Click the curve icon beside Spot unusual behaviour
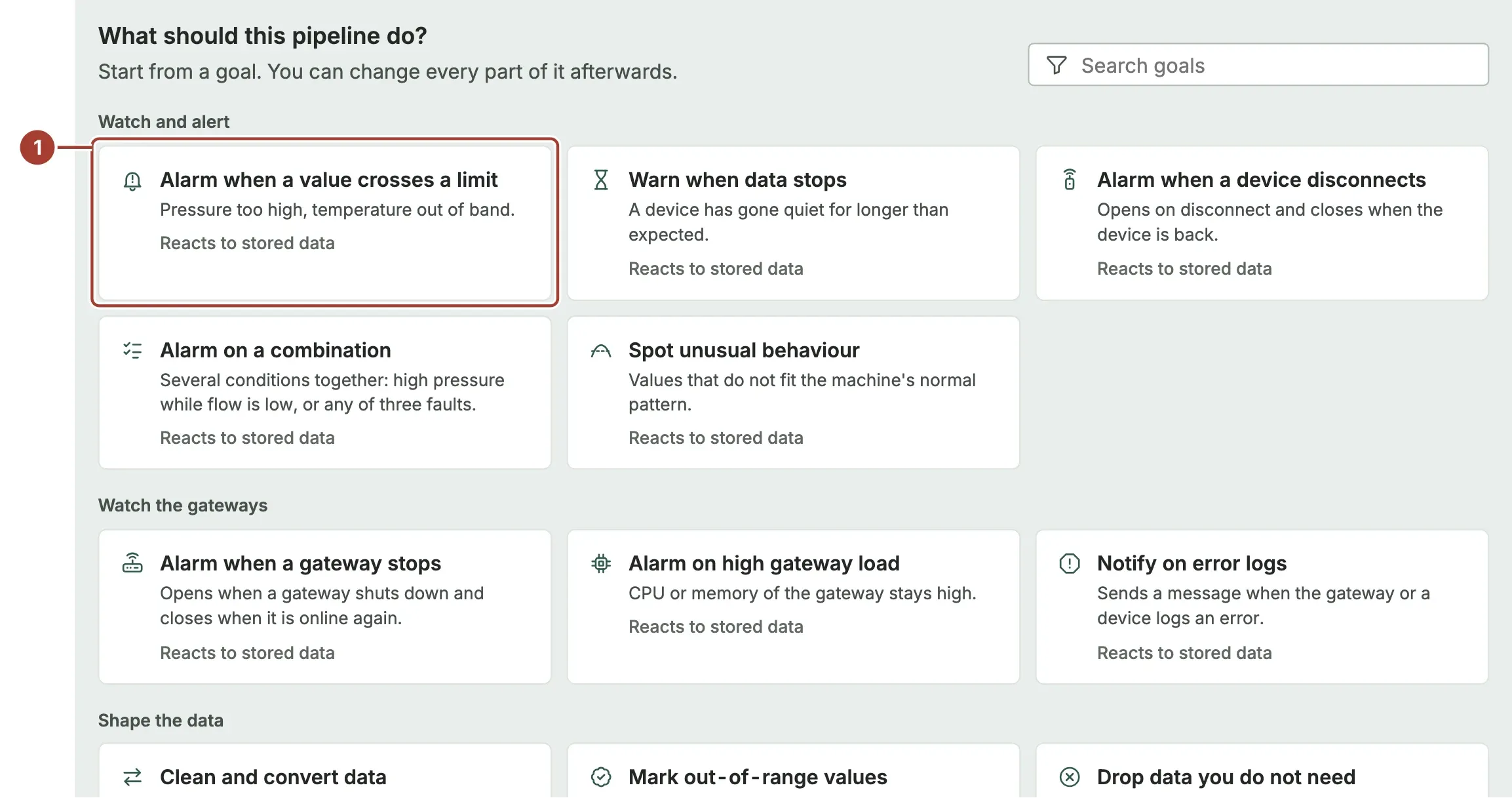1512x798 pixels. tap(601, 351)
